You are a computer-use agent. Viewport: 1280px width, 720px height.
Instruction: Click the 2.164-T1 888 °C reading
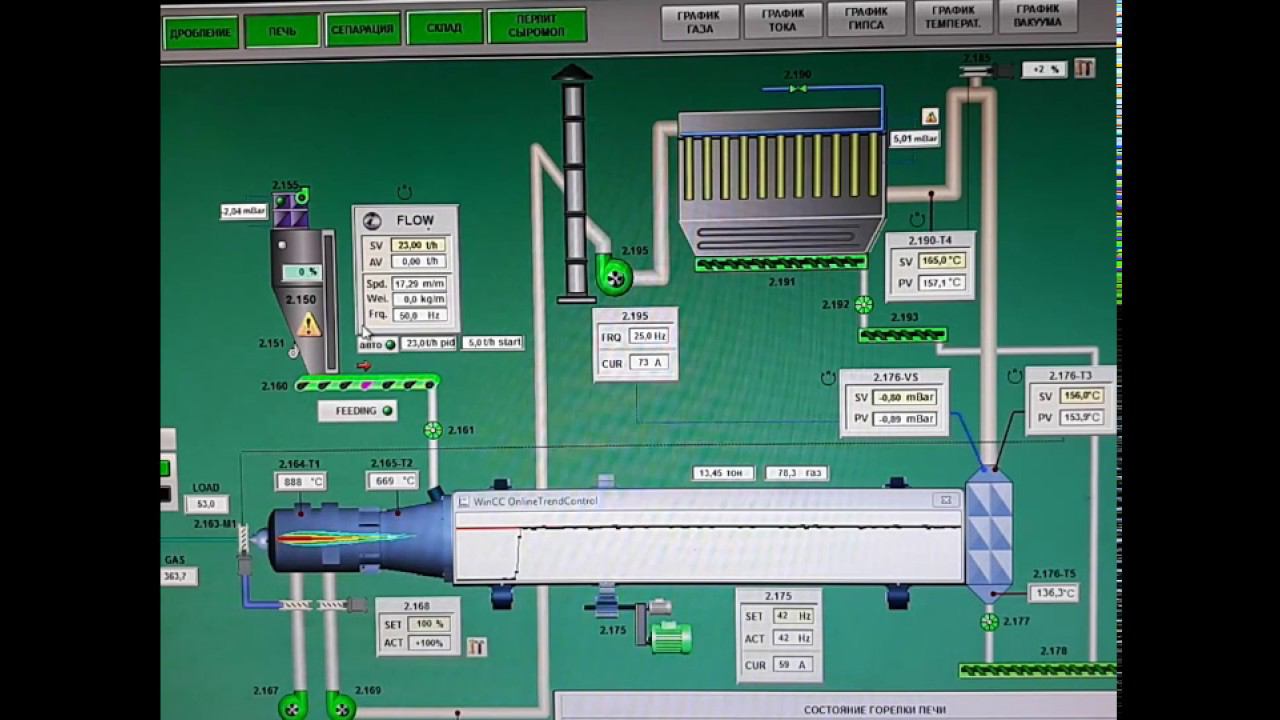[301, 482]
